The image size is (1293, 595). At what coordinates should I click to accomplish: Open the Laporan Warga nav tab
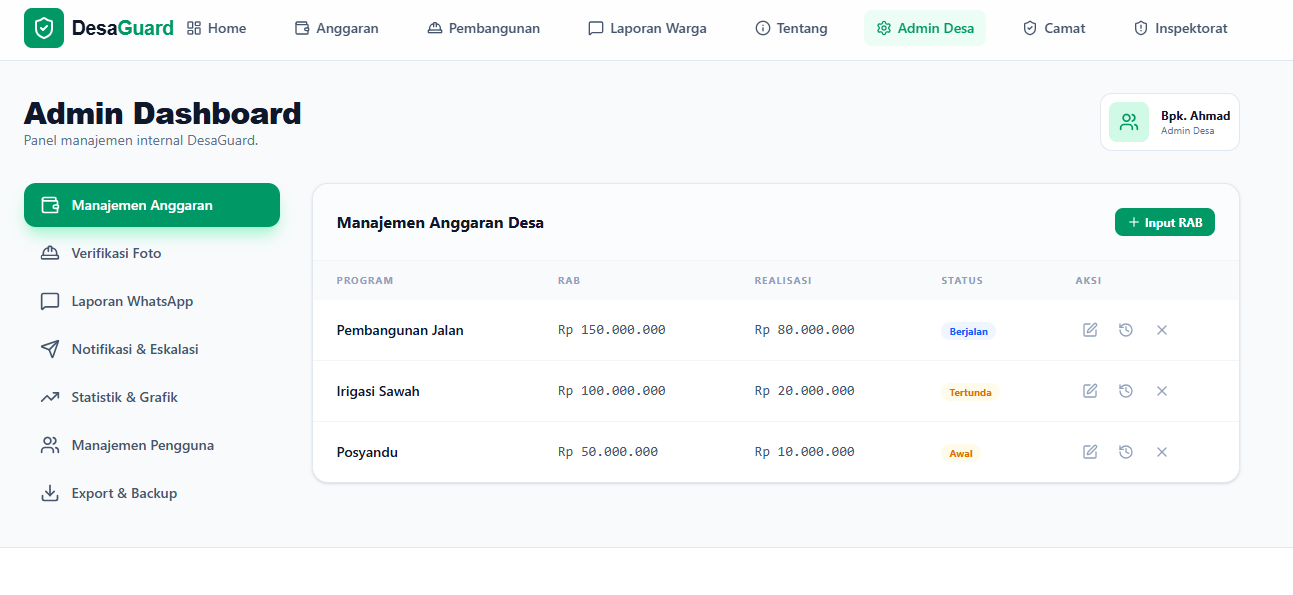pyautogui.click(x=648, y=28)
